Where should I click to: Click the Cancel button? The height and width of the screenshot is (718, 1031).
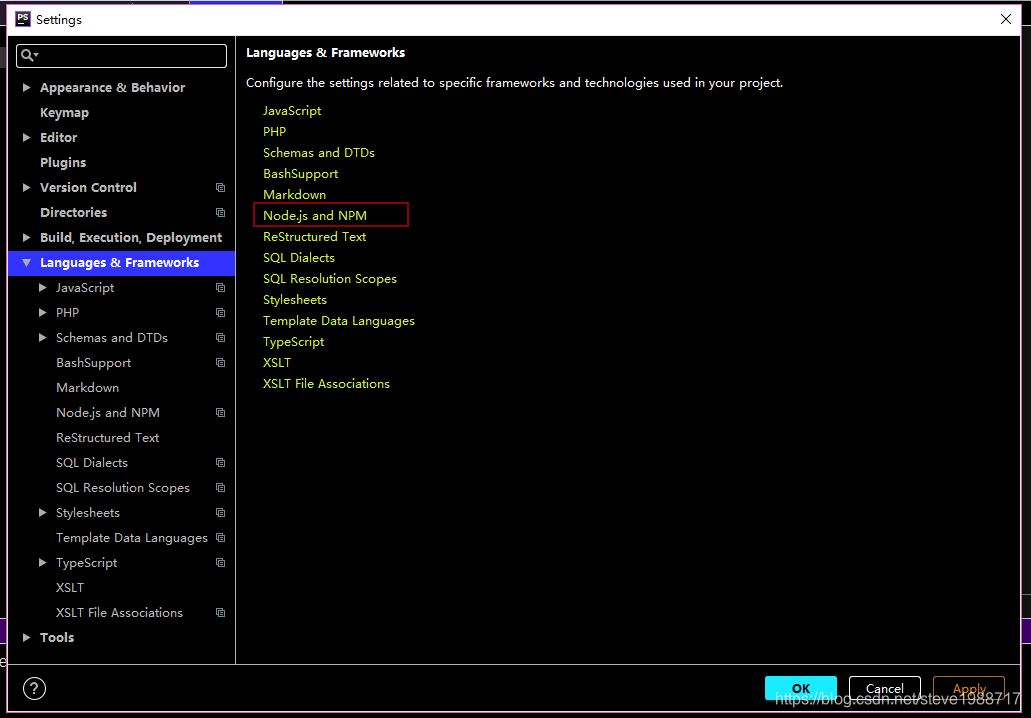pyautogui.click(x=884, y=688)
